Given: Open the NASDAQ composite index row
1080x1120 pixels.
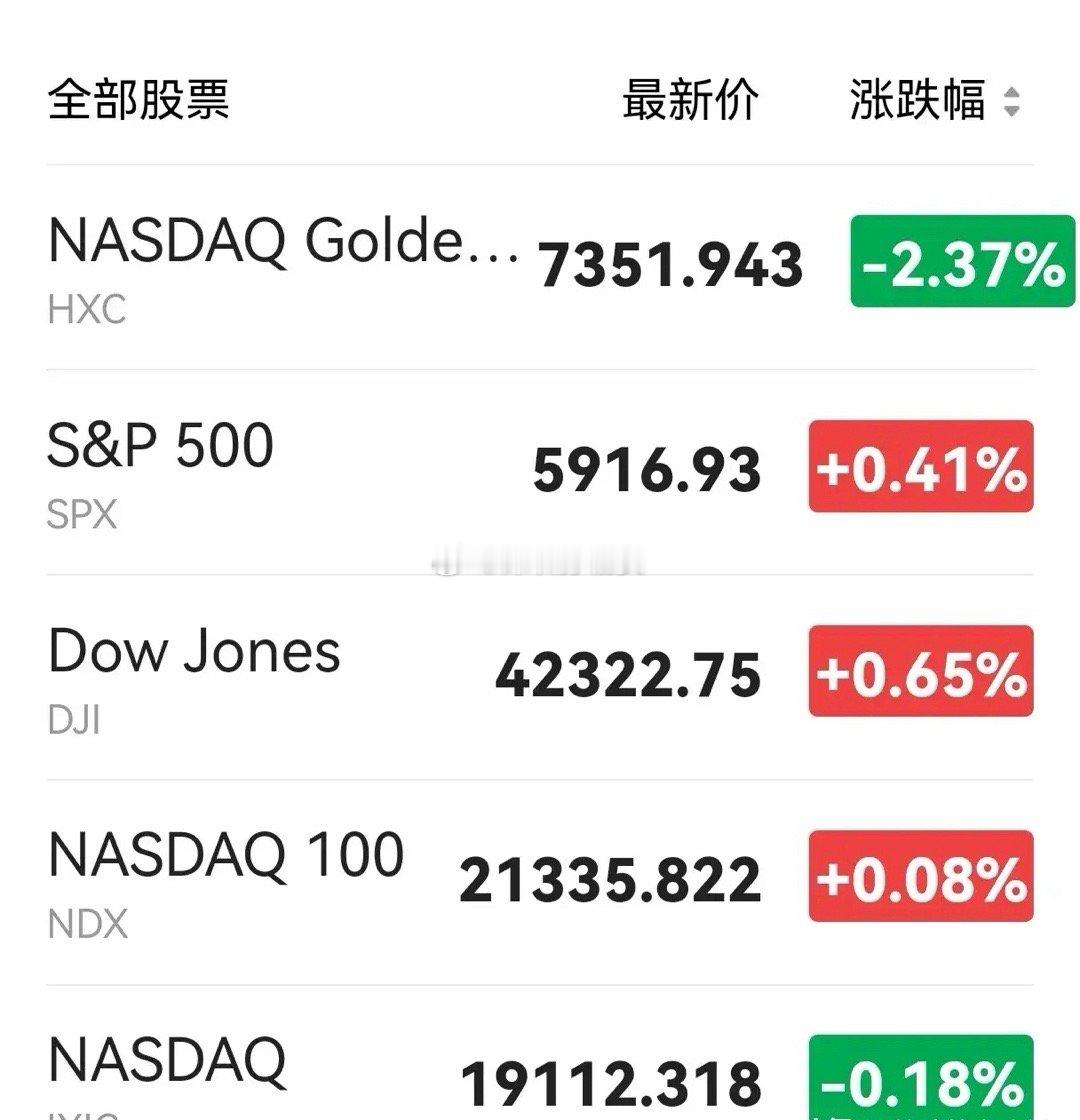Looking at the screenshot, I should coord(540,1053).
